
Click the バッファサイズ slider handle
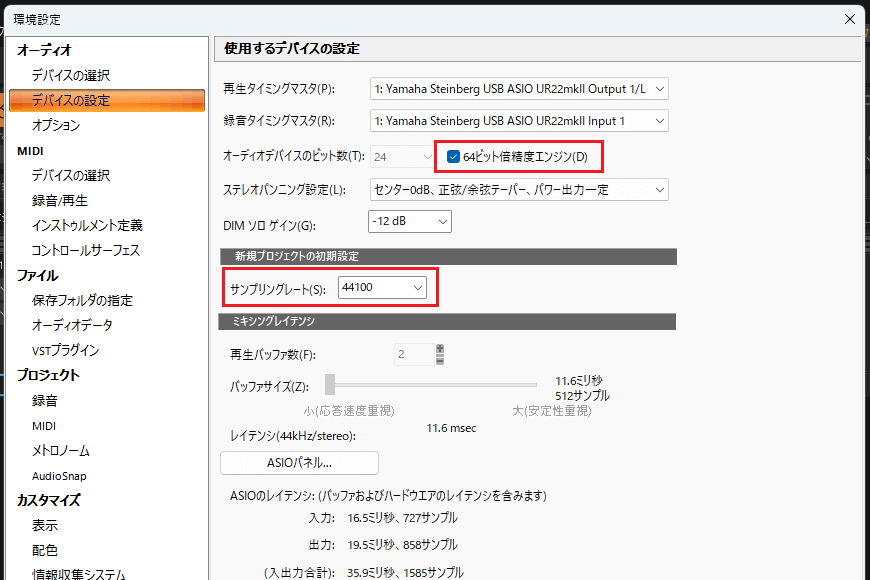pos(330,385)
